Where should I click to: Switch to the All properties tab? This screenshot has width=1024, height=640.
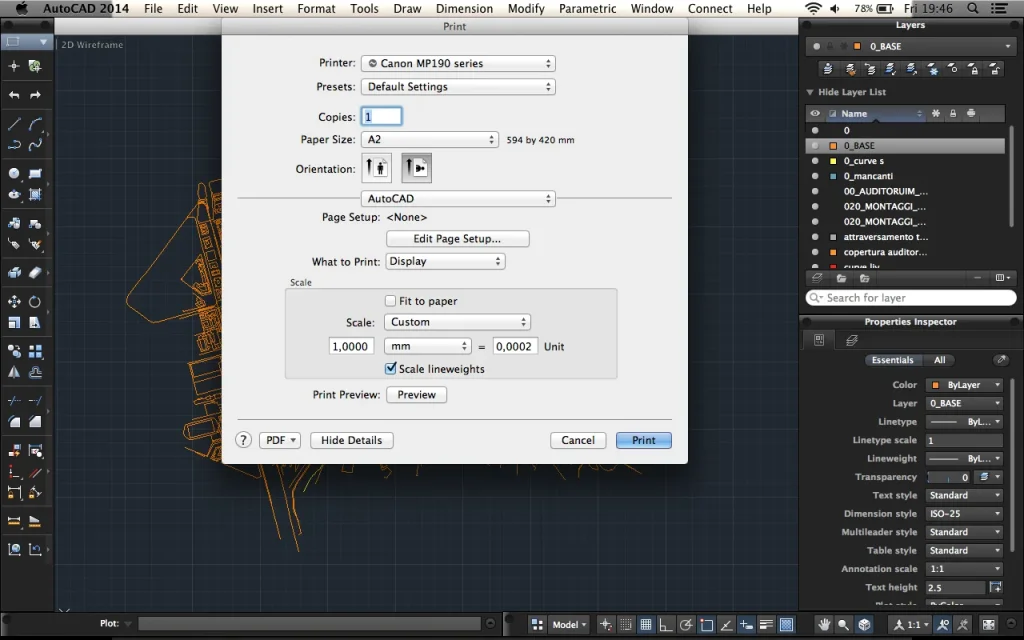click(939, 360)
